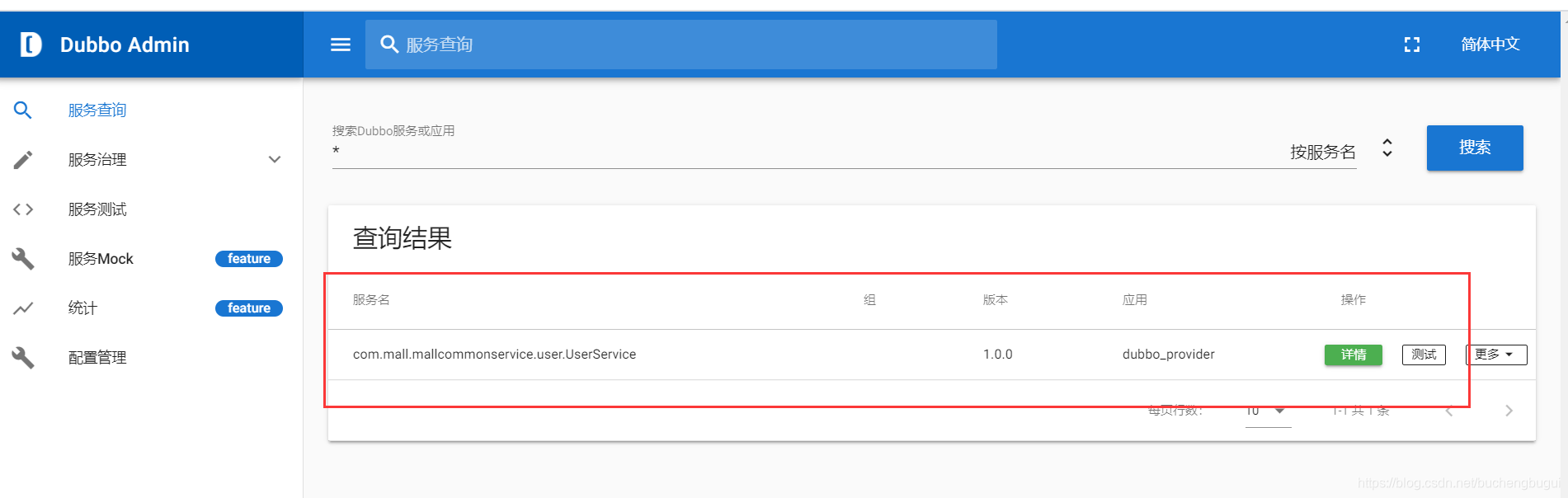Click the wrench icon for 配置管理
The image size is (1568, 498).
point(23,358)
